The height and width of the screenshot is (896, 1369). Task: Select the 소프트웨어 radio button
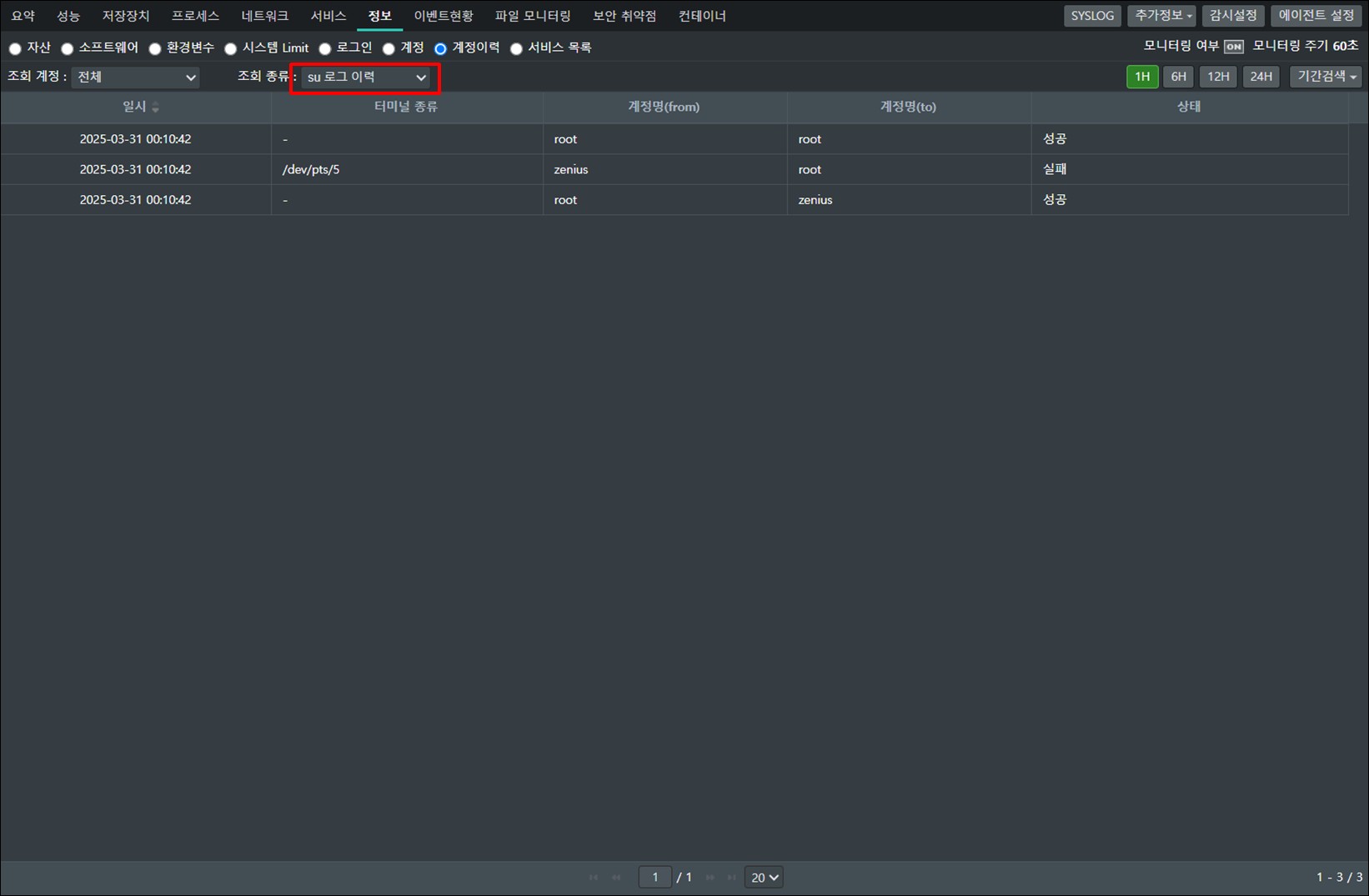coord(68,48)
